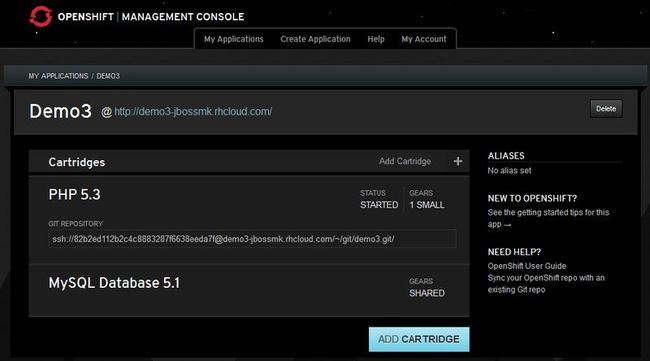
Task: Click the NEW TO OPENSHIFT? heading
Action: [x=532, y=199]
